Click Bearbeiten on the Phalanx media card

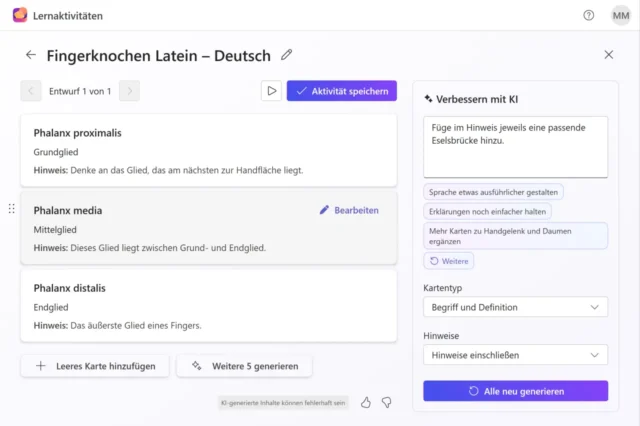click(349, 210)
